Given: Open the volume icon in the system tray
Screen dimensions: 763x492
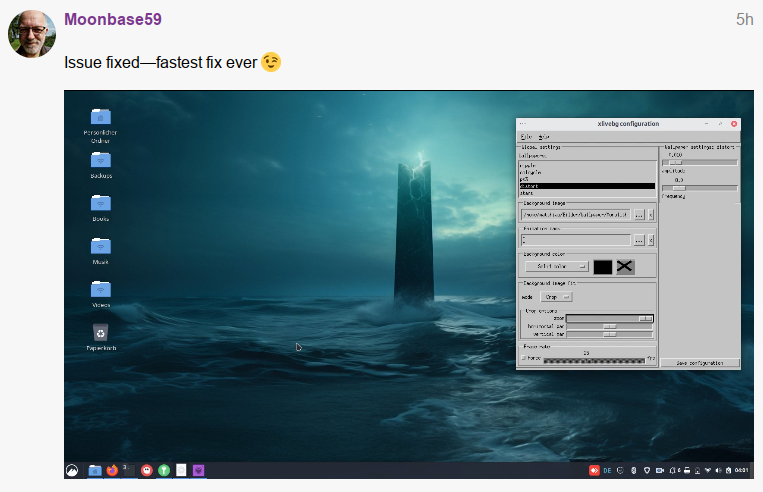Looking at the screenshot, I should click(718, 471).
